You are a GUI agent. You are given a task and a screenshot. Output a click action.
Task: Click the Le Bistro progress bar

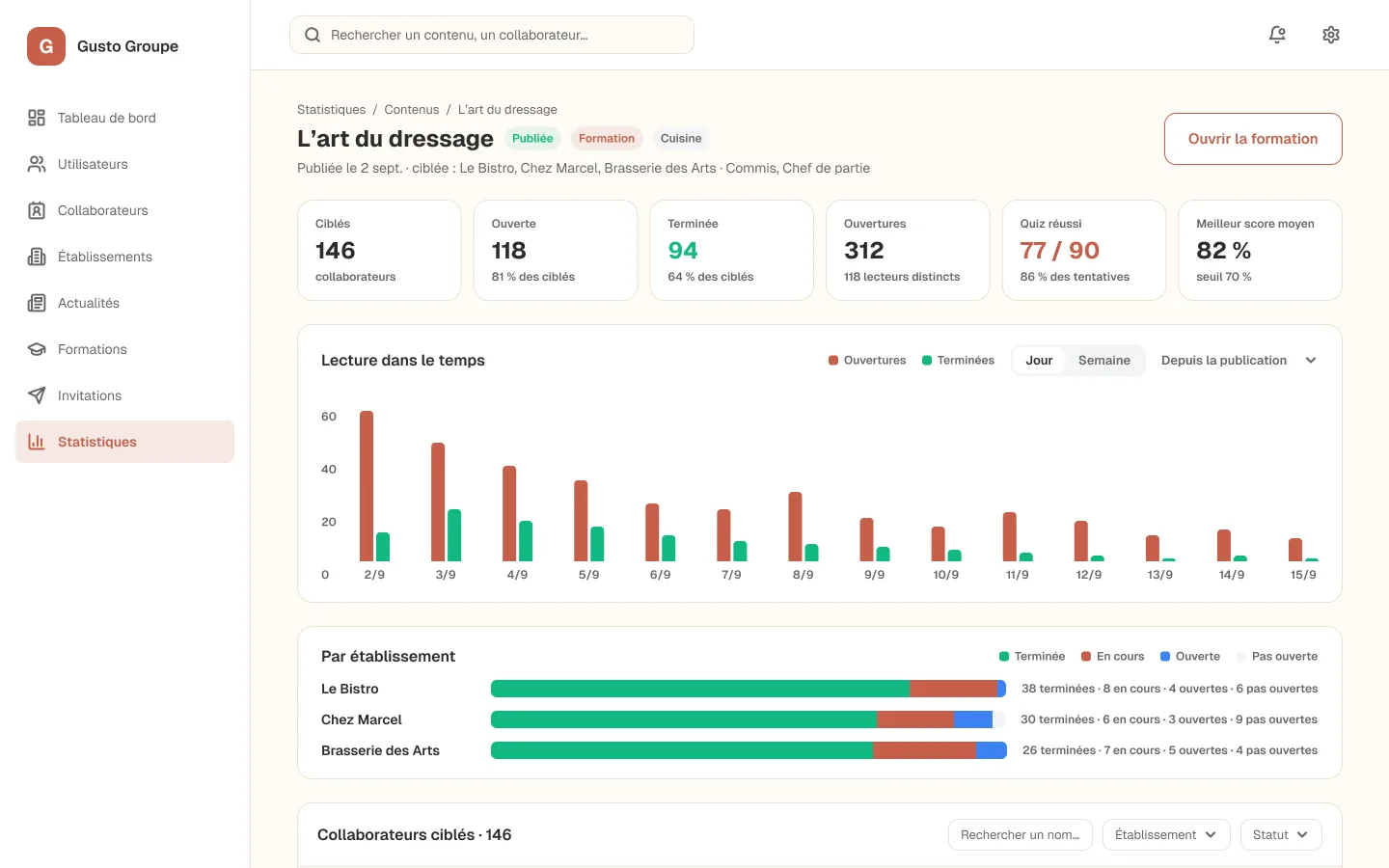pyautogui.click(x=749, y=689)
